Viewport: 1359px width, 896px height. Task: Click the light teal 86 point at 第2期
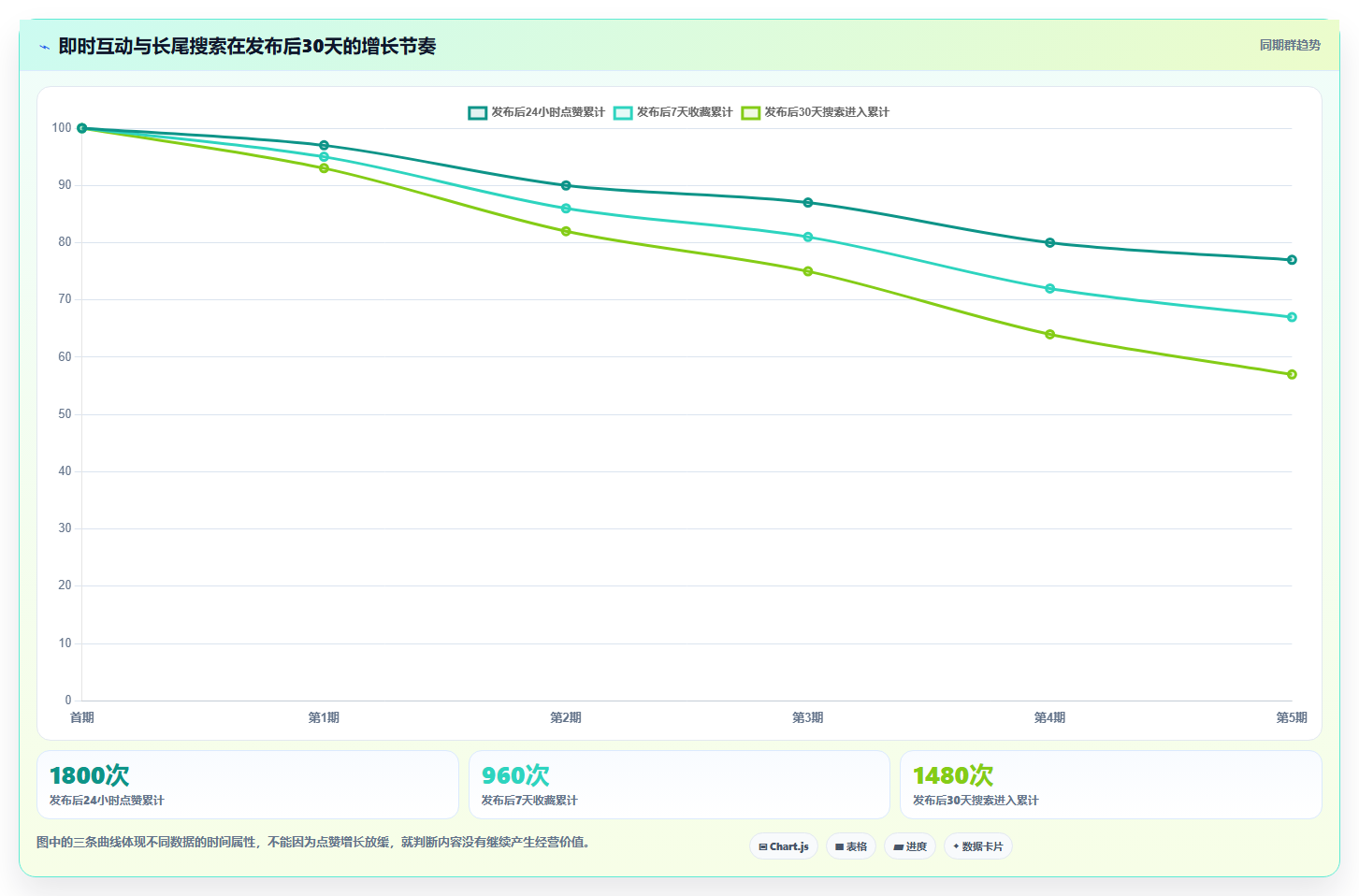[566, 209]
